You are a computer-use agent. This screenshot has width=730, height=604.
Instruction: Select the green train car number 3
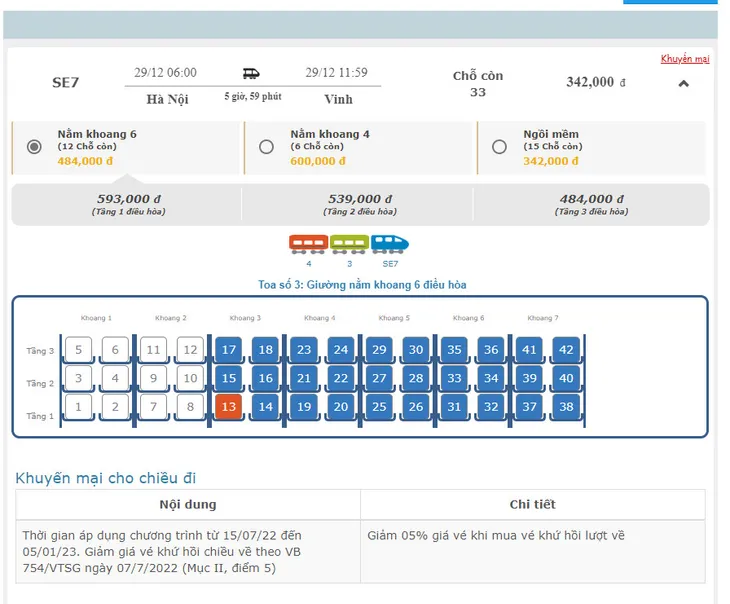pyautogui.click(x=349, y=244)
